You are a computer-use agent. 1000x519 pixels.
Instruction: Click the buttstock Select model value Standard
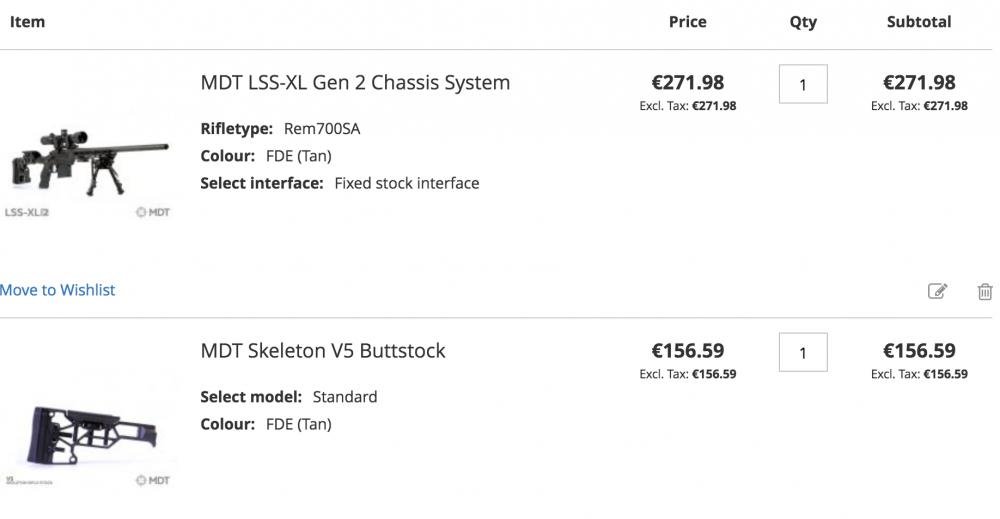click(345, 397)
